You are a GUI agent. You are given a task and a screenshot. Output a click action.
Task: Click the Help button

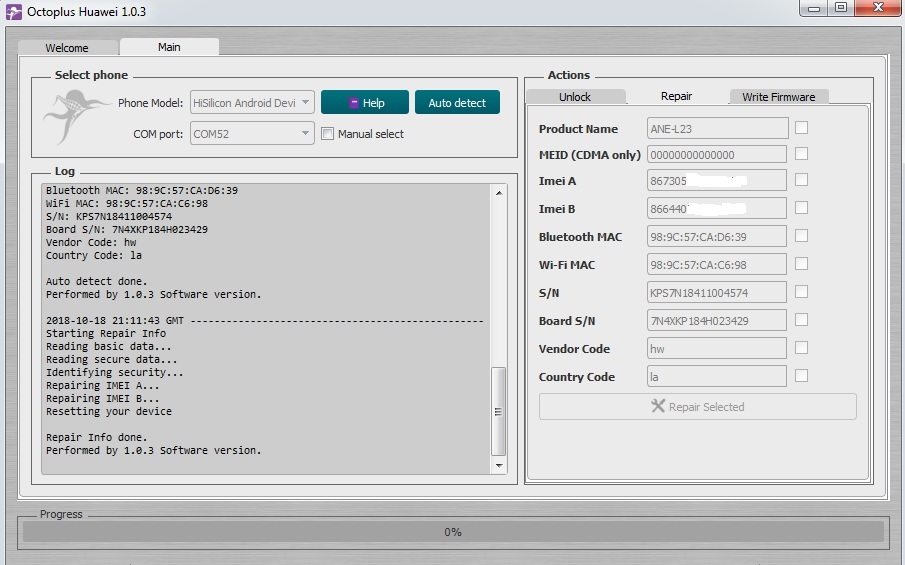pos(365,103)
